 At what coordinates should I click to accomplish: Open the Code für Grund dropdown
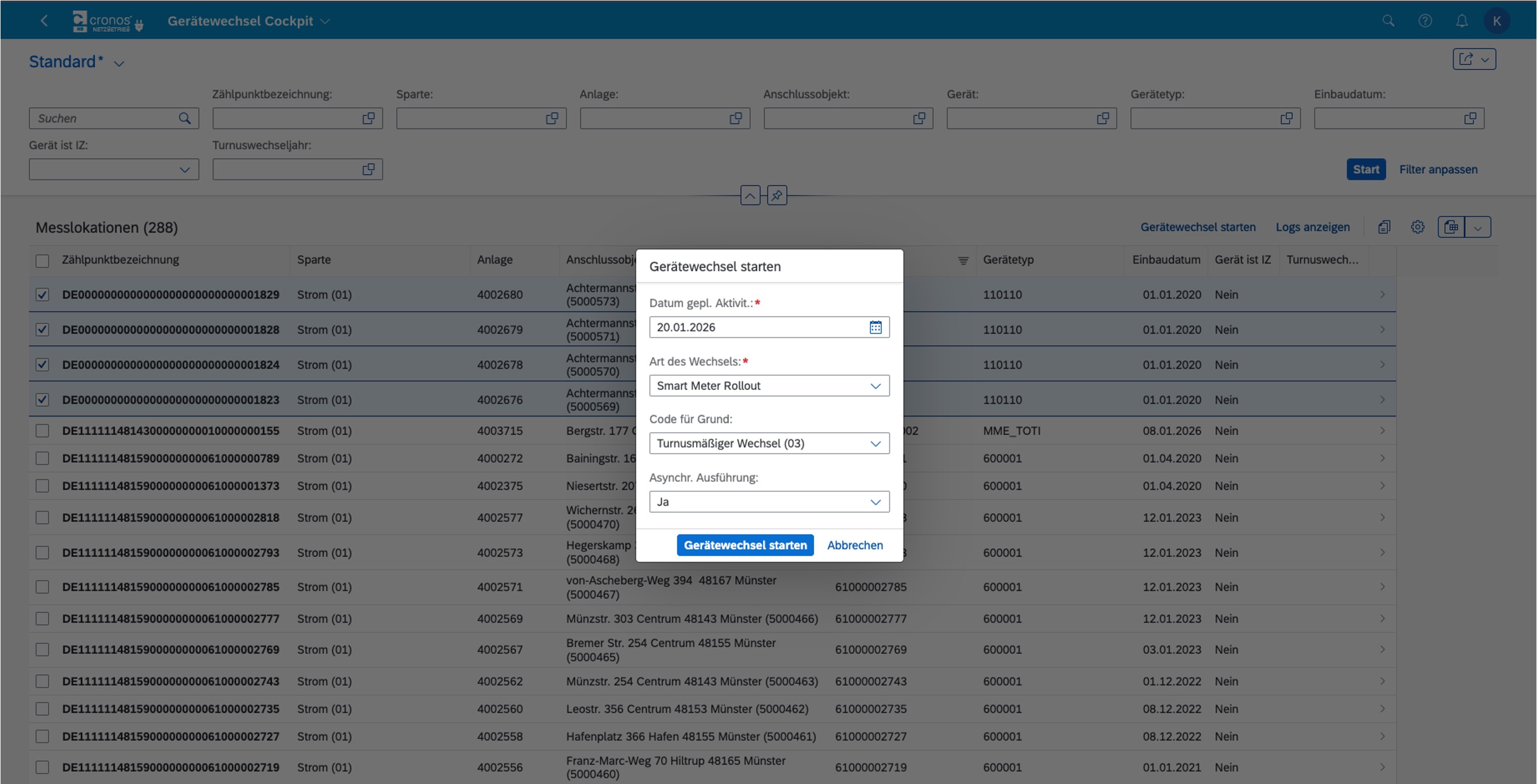click(x=875, y=443)
